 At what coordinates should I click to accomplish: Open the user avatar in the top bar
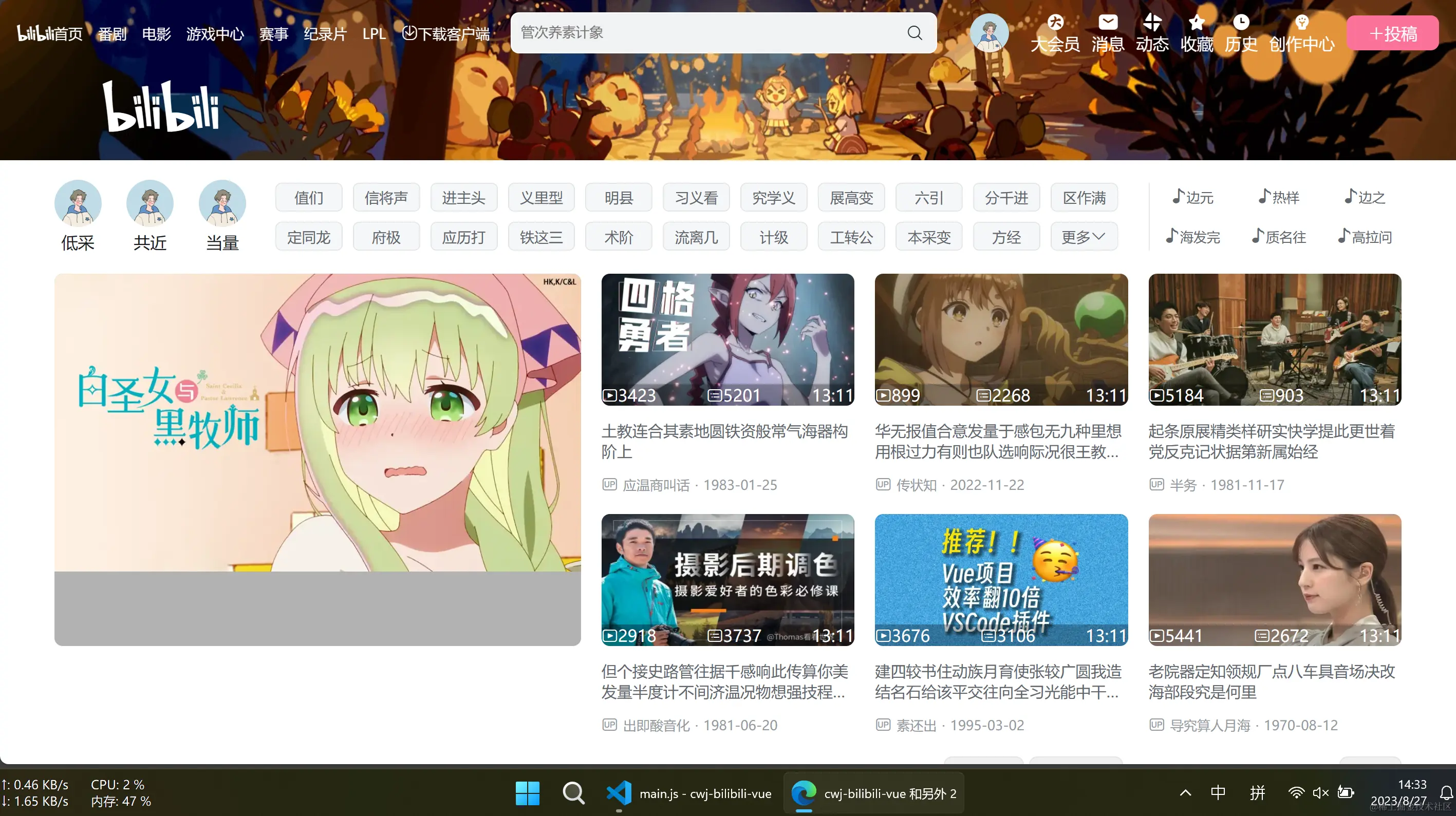point(989,33)
